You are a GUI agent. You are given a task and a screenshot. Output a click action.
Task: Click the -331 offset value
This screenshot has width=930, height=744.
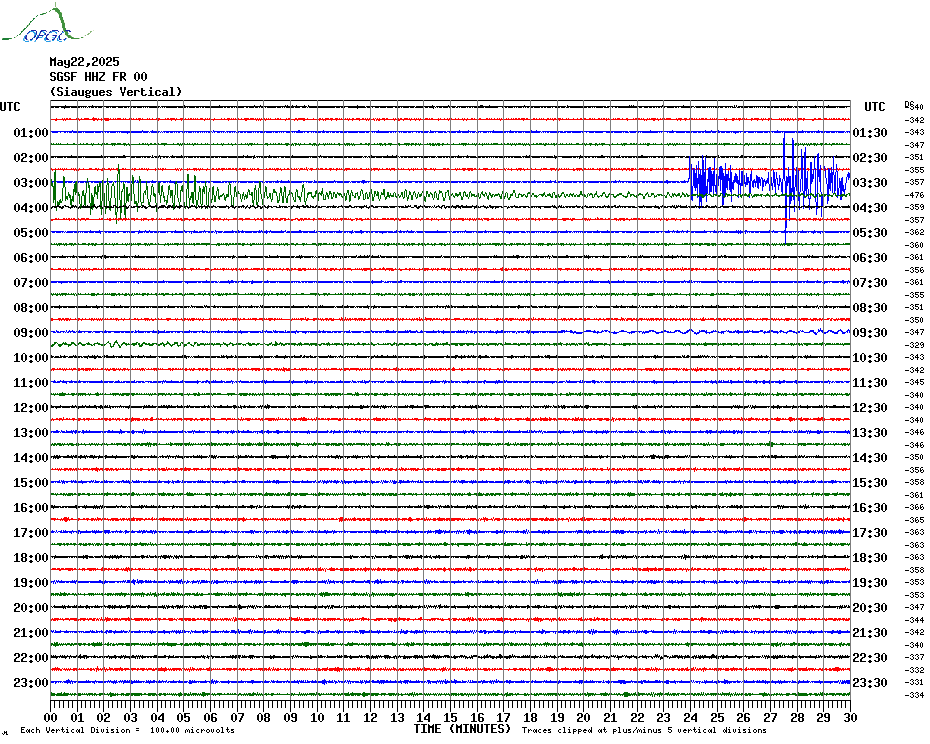pos(915,682)
